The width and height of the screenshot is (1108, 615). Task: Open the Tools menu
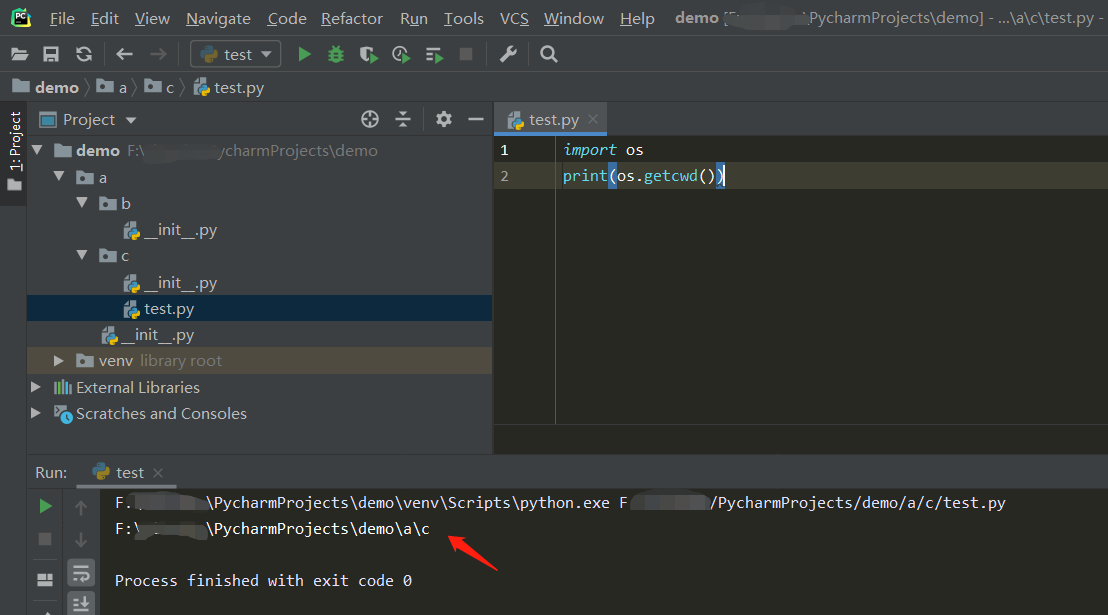[x=464, y=18]
